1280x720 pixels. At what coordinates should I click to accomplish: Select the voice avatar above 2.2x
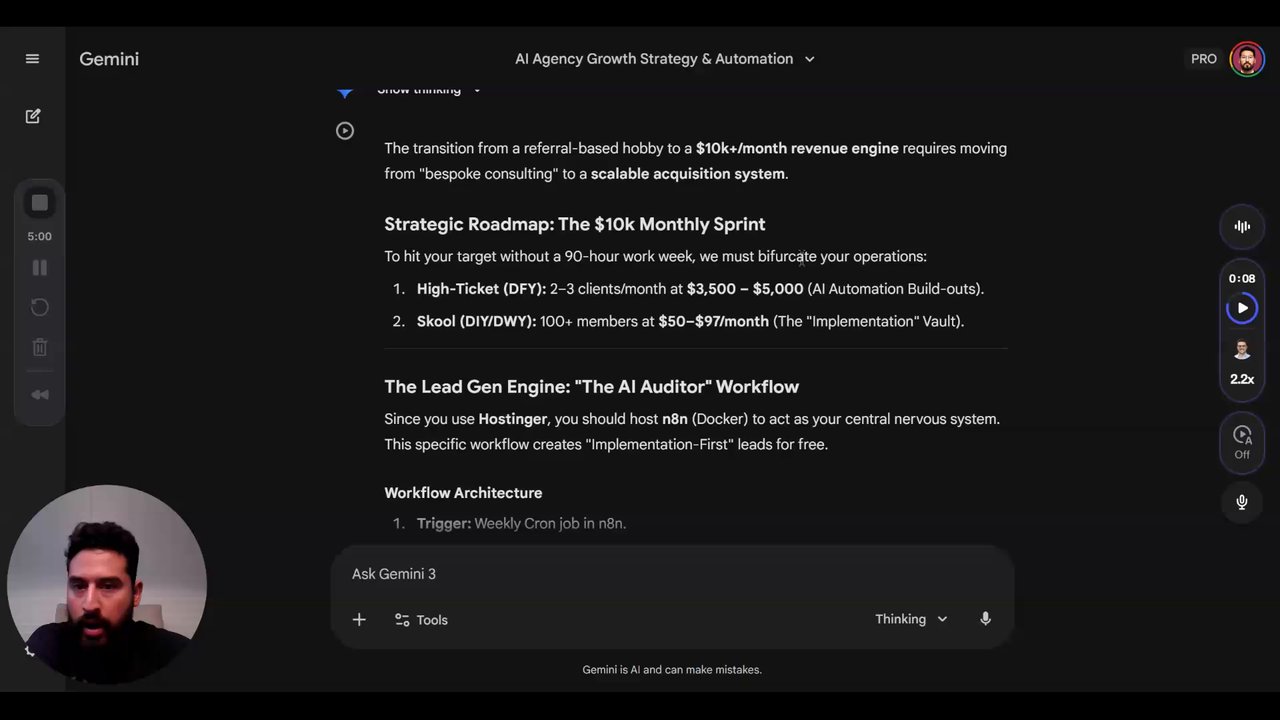pyautogui.click(x=1242, y=350)
